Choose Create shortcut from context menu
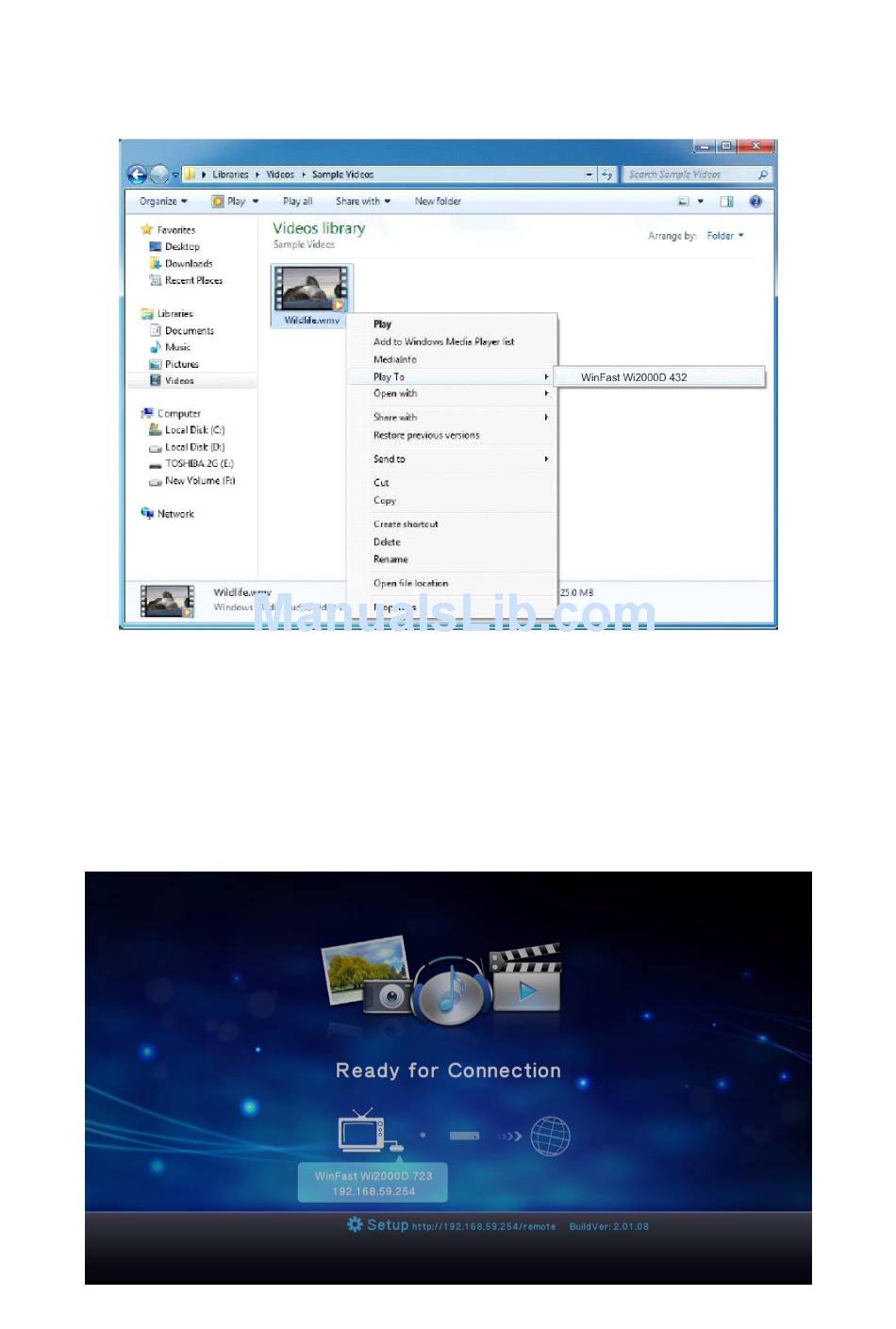 click(406, 524)
